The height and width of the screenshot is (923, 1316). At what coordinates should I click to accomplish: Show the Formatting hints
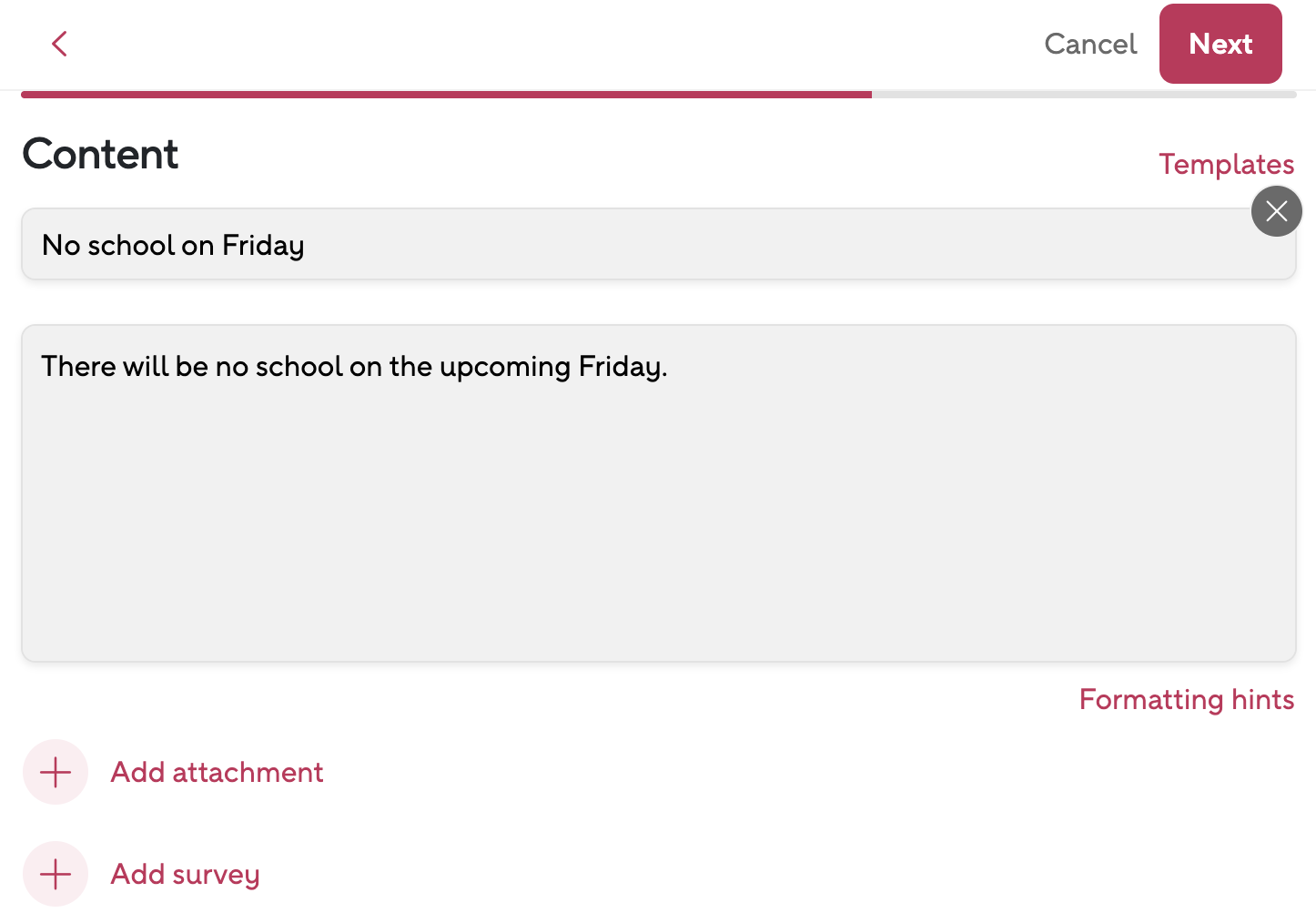pyautogui.click(x=1186, y=699)
